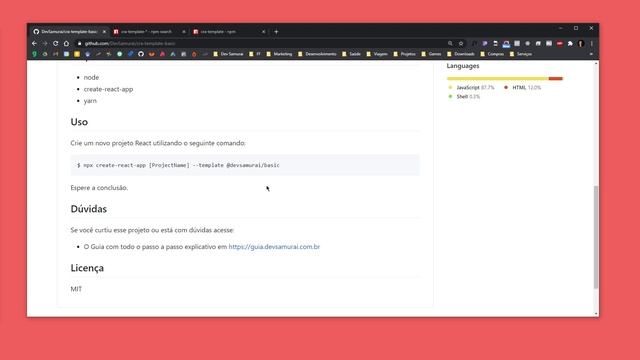Click the red HTML portion of language bar
Screen dimensions: 640x360
556,78
